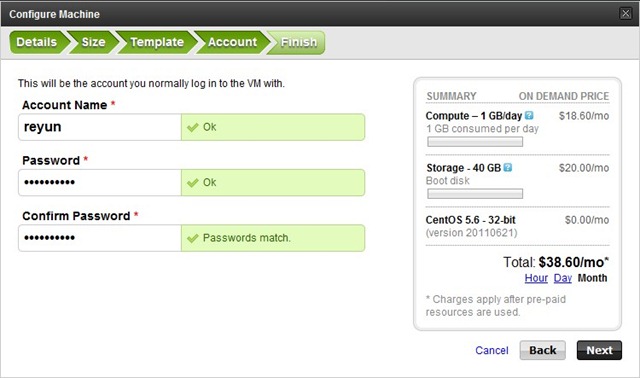The height and width of the screenshot is (378, 640).
Task: Go to the Size step
Action: (93, 42)
